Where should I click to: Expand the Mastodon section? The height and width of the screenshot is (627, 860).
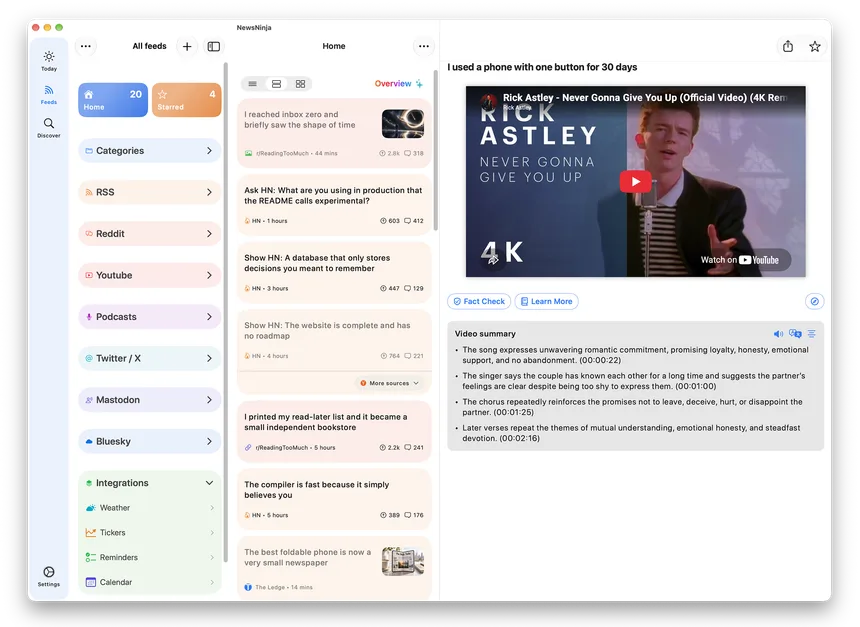tap(150, 400)
